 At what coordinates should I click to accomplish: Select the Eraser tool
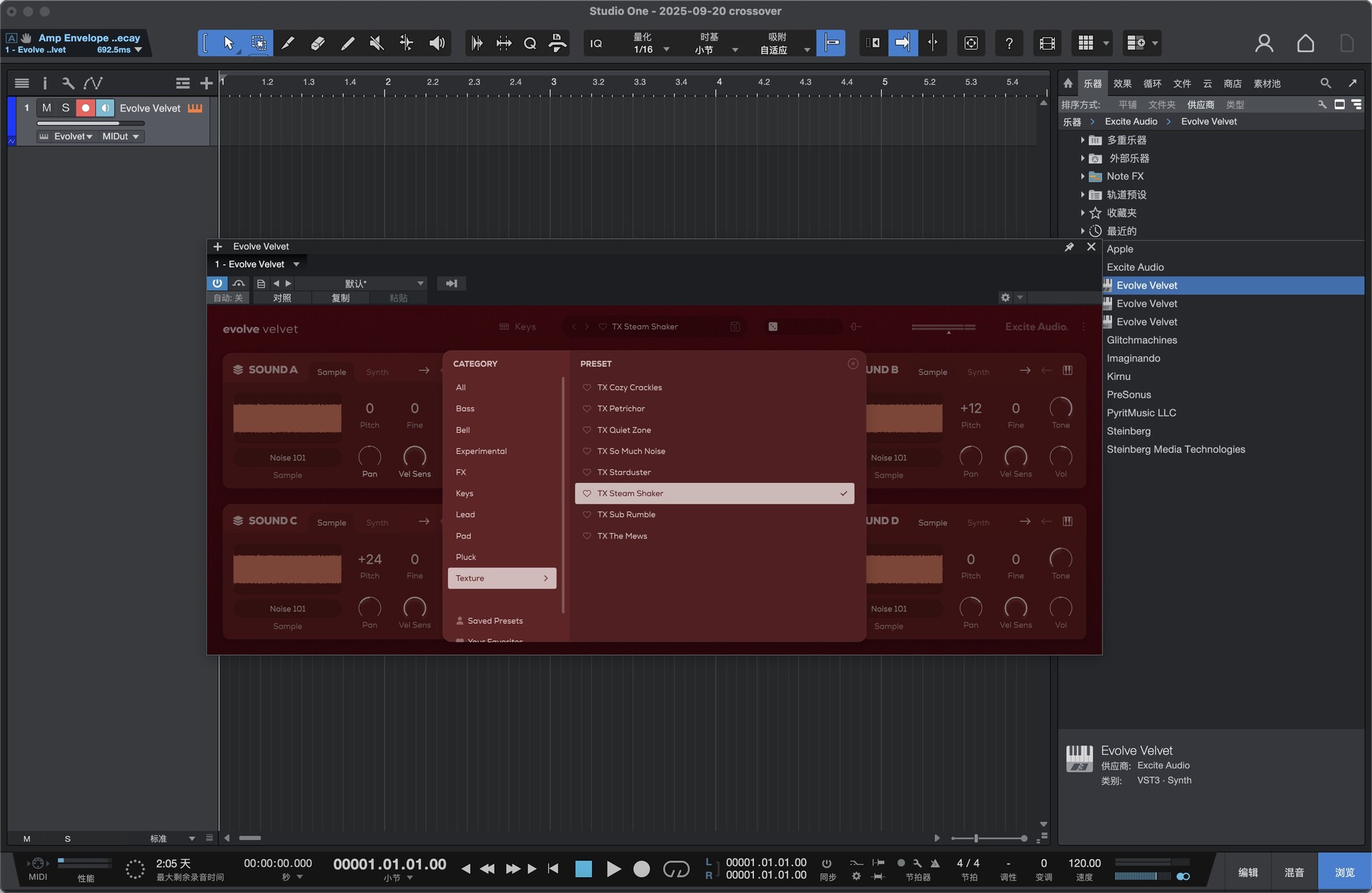point(318,44)
